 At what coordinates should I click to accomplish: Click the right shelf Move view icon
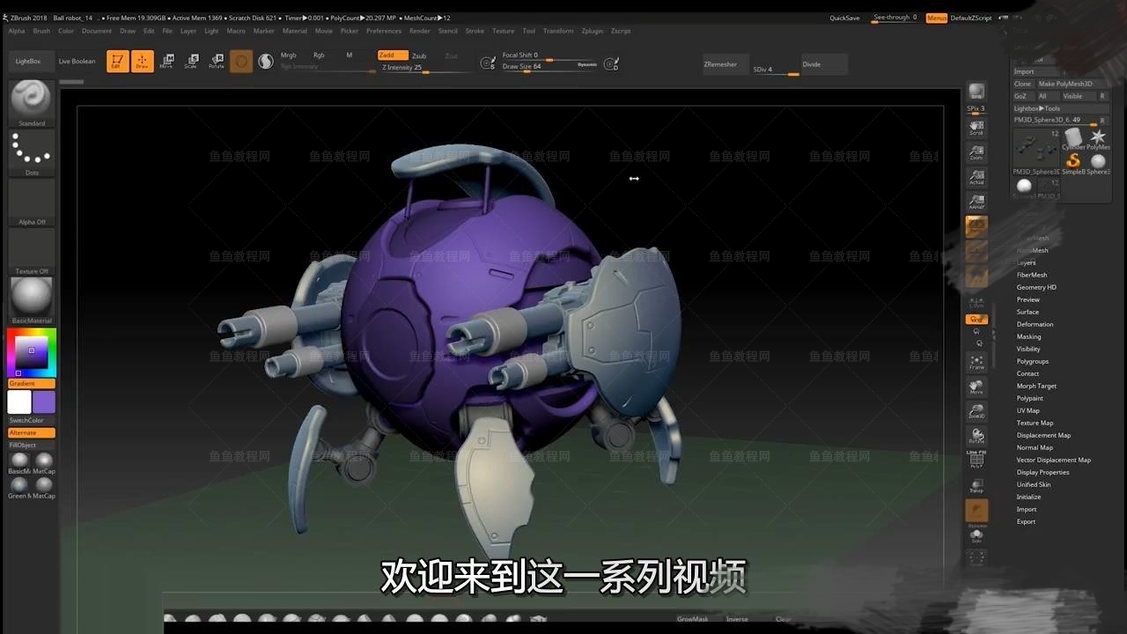tap(976, 387)
